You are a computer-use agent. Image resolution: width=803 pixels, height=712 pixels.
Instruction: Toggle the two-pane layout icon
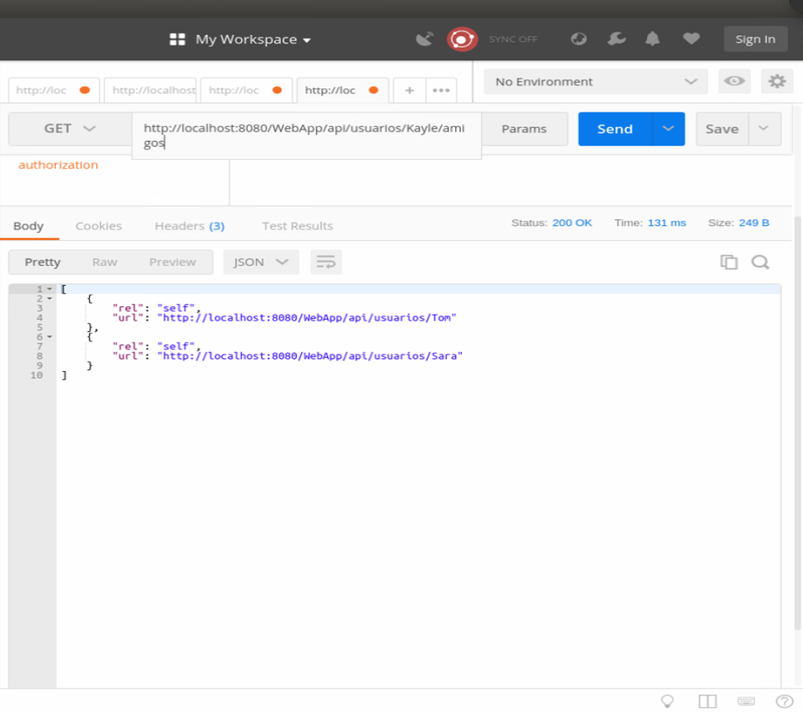tap(707, 701)
